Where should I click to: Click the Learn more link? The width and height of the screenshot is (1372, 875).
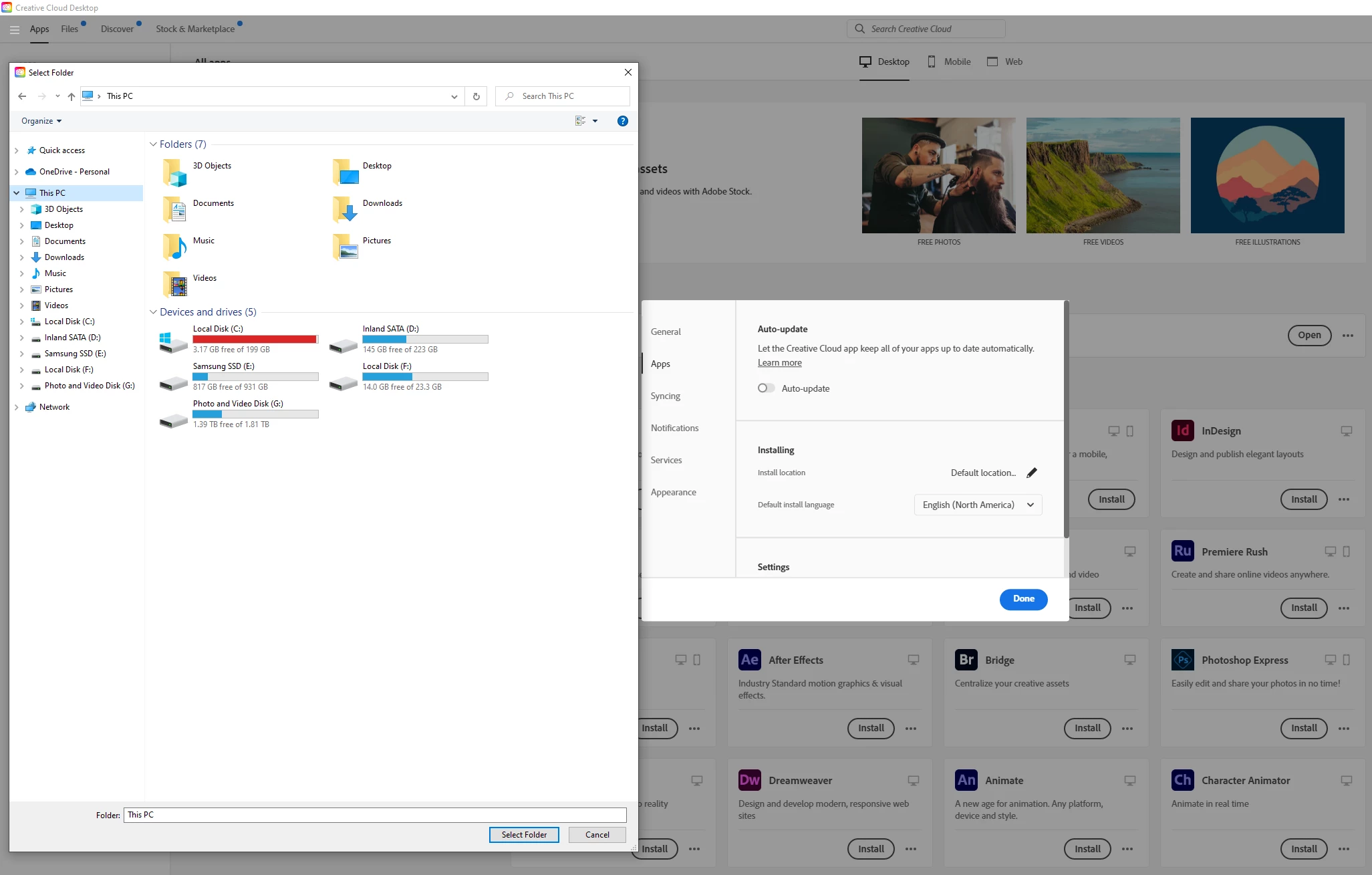pos(779,362)
